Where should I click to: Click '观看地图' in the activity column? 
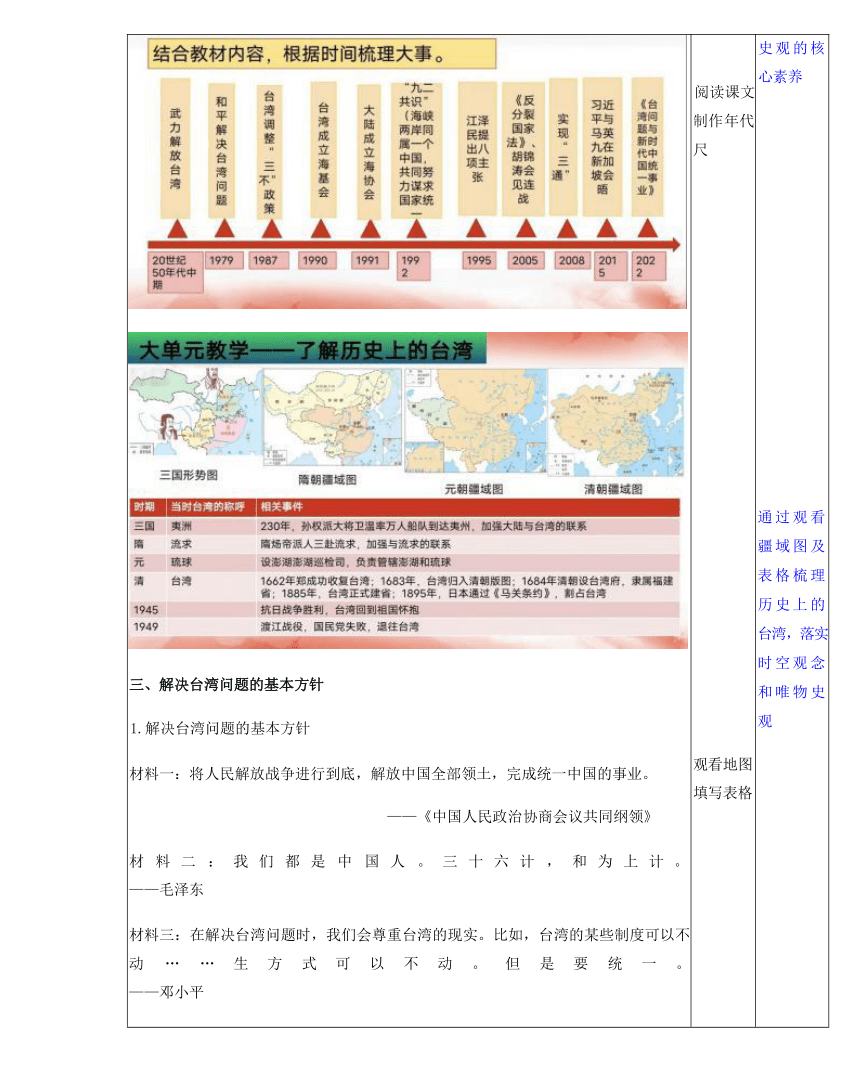click(x=723, y=765)
